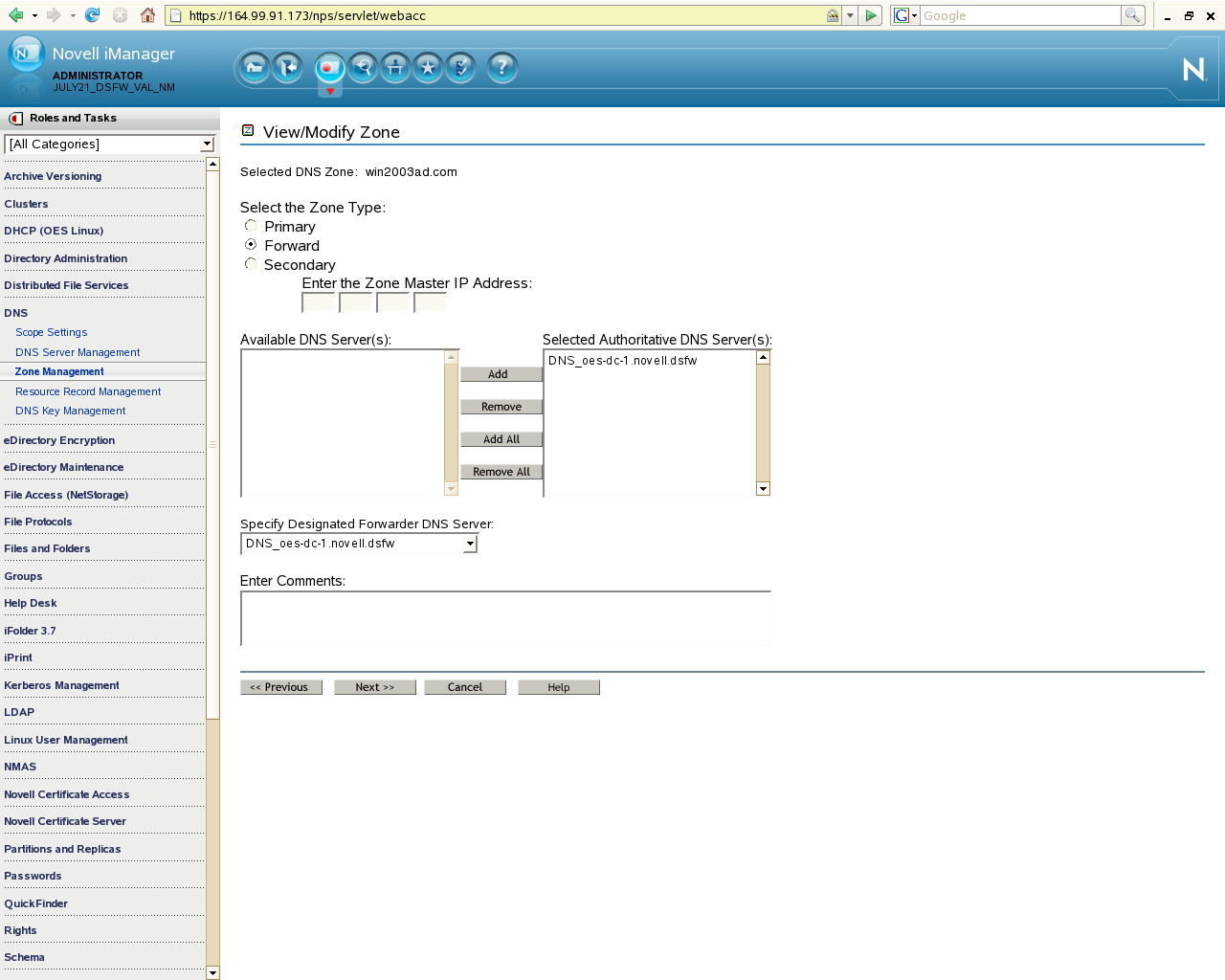
Task: Click in the Enter Comments text area
Action: coord(505,618)
